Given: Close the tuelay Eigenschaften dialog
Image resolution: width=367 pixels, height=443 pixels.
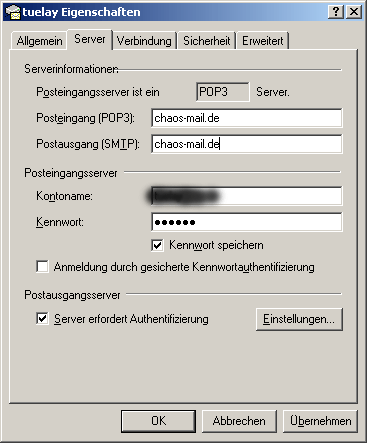Looking at the screenshot, I should point(353,12).
